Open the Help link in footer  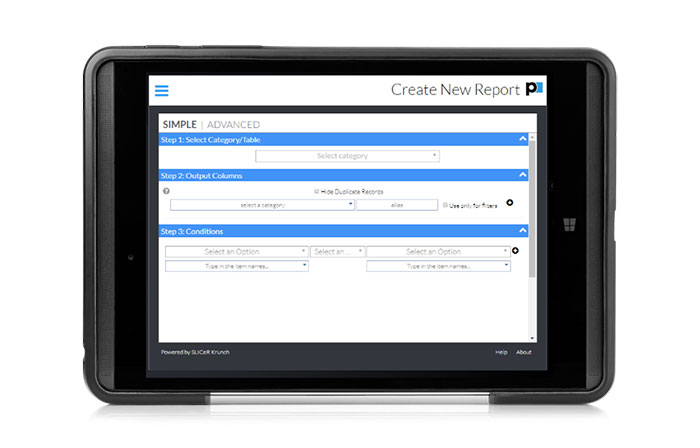pos(501,352)
